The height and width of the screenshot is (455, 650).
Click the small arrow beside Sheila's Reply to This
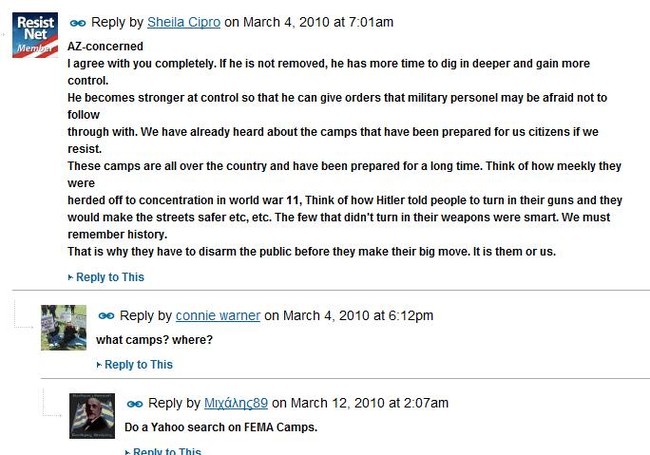pos(70,277)
